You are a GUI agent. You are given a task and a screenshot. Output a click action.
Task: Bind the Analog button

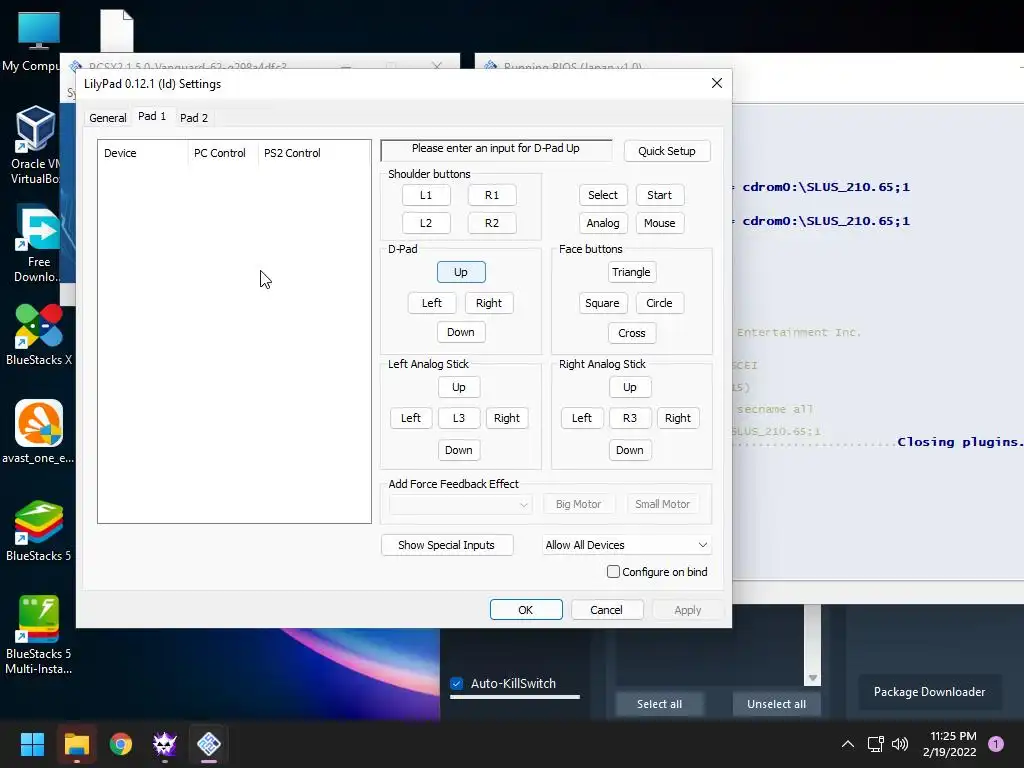[x=603, y=223]
